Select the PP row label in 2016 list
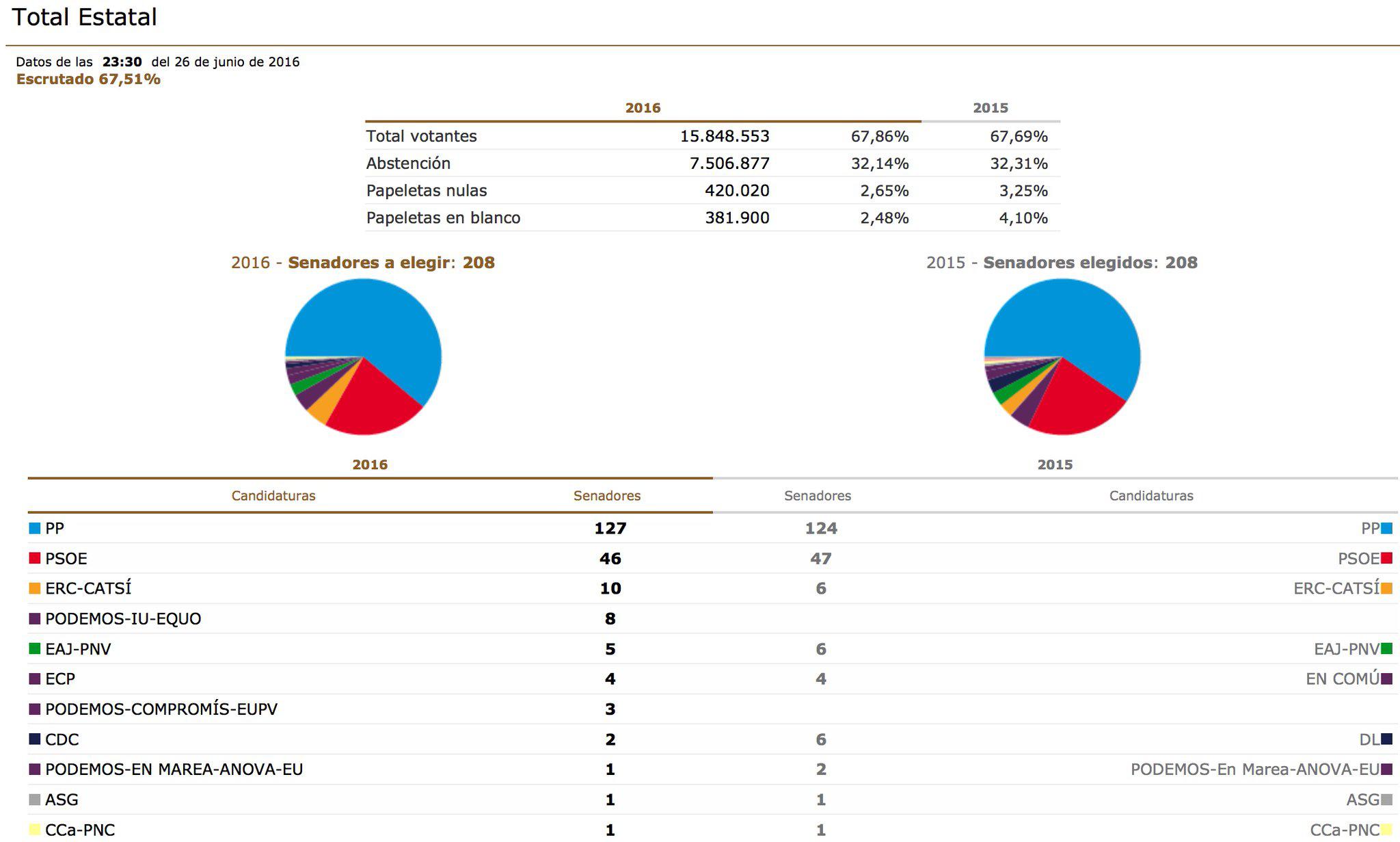1400x842 pixels. (55, 528)
